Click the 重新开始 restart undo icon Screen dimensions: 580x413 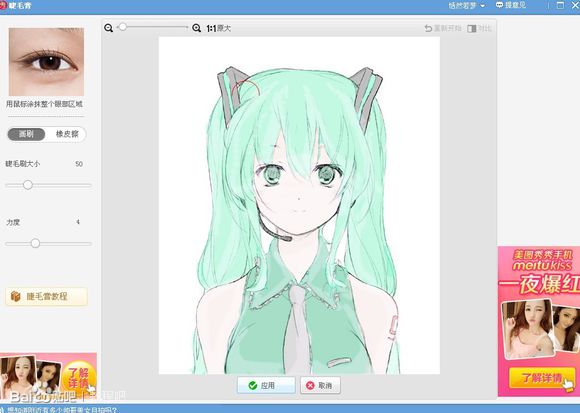point(428,28)
